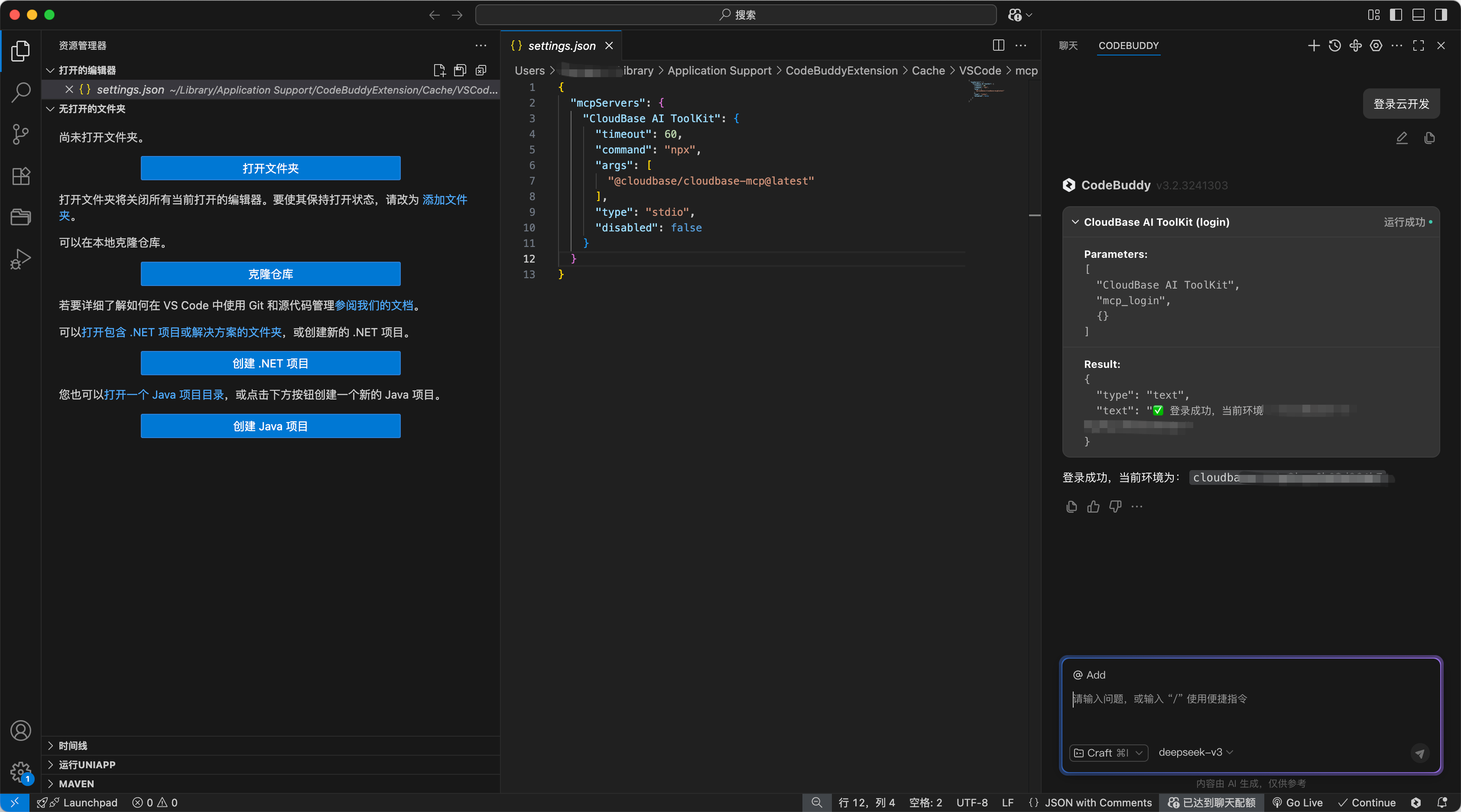Maximize the CodeBuddy panel
The image size is (1461, 812).
click(1419, 45)
